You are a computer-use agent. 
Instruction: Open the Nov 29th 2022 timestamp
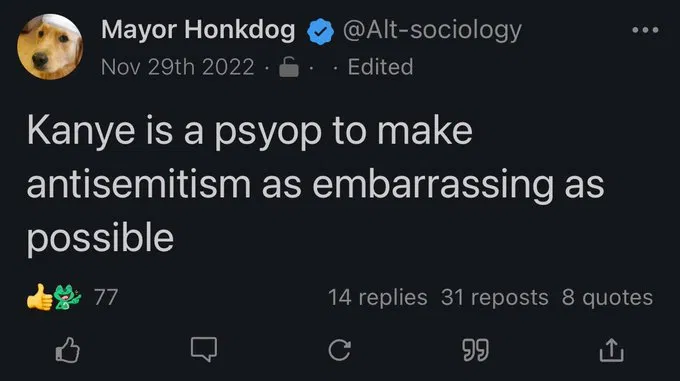[178, 67]
